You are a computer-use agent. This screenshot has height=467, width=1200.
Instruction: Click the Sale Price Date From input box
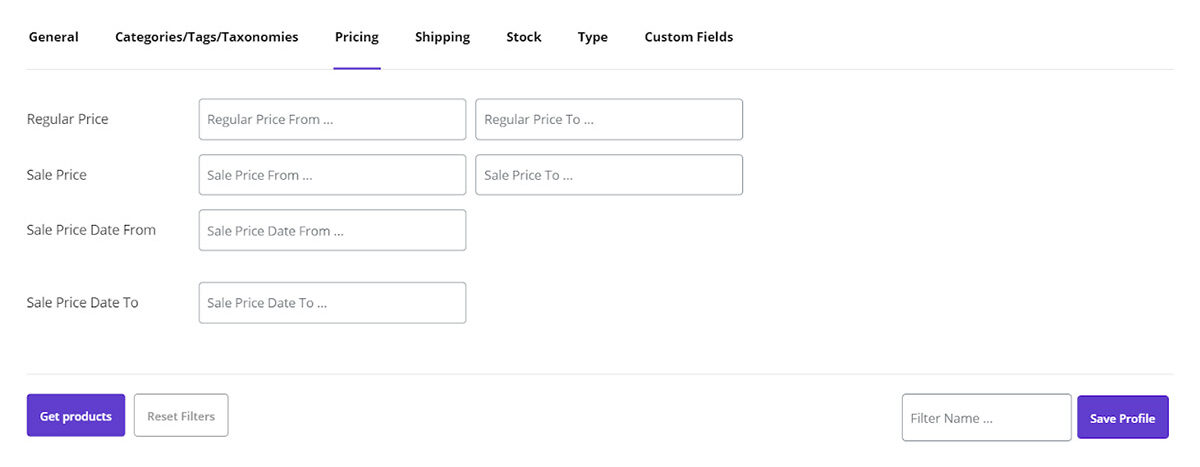(332, 230)
